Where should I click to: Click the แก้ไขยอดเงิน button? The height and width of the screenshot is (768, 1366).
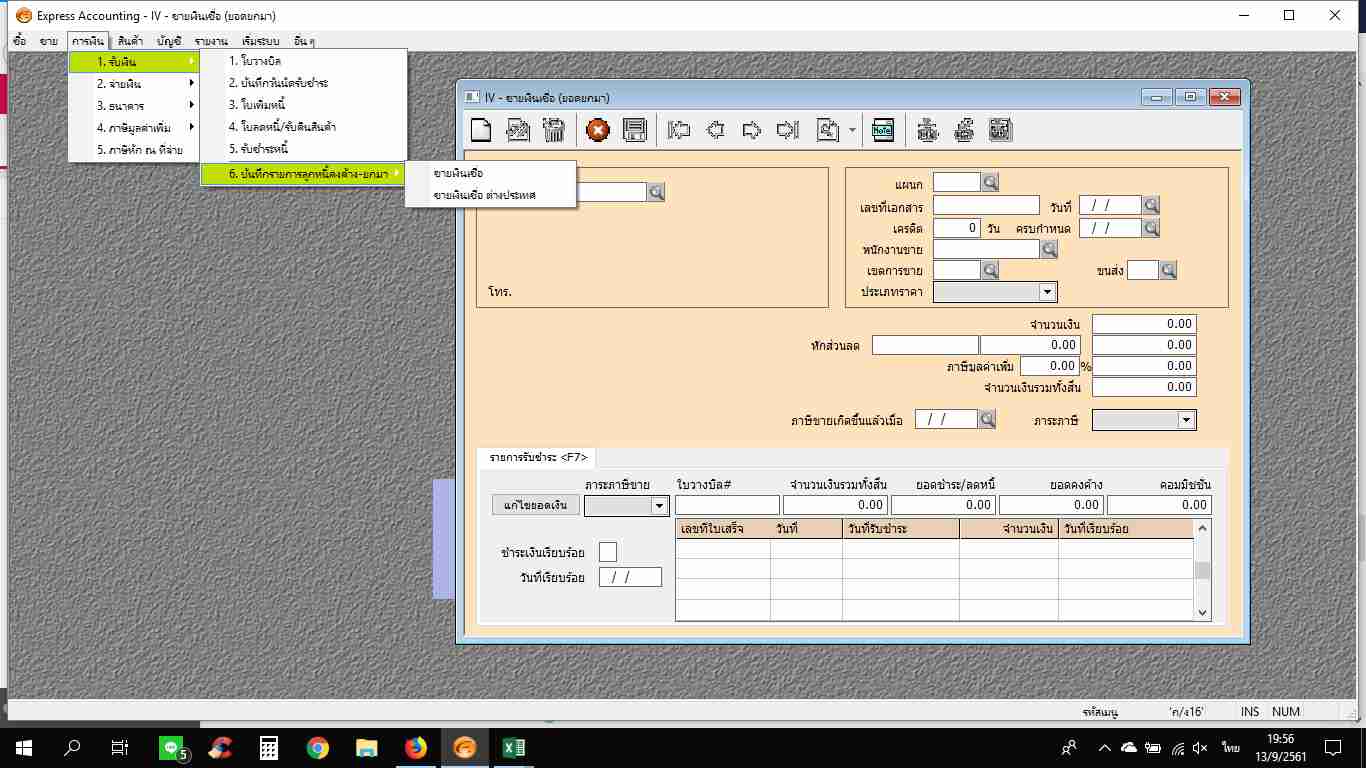click(536, 505)
